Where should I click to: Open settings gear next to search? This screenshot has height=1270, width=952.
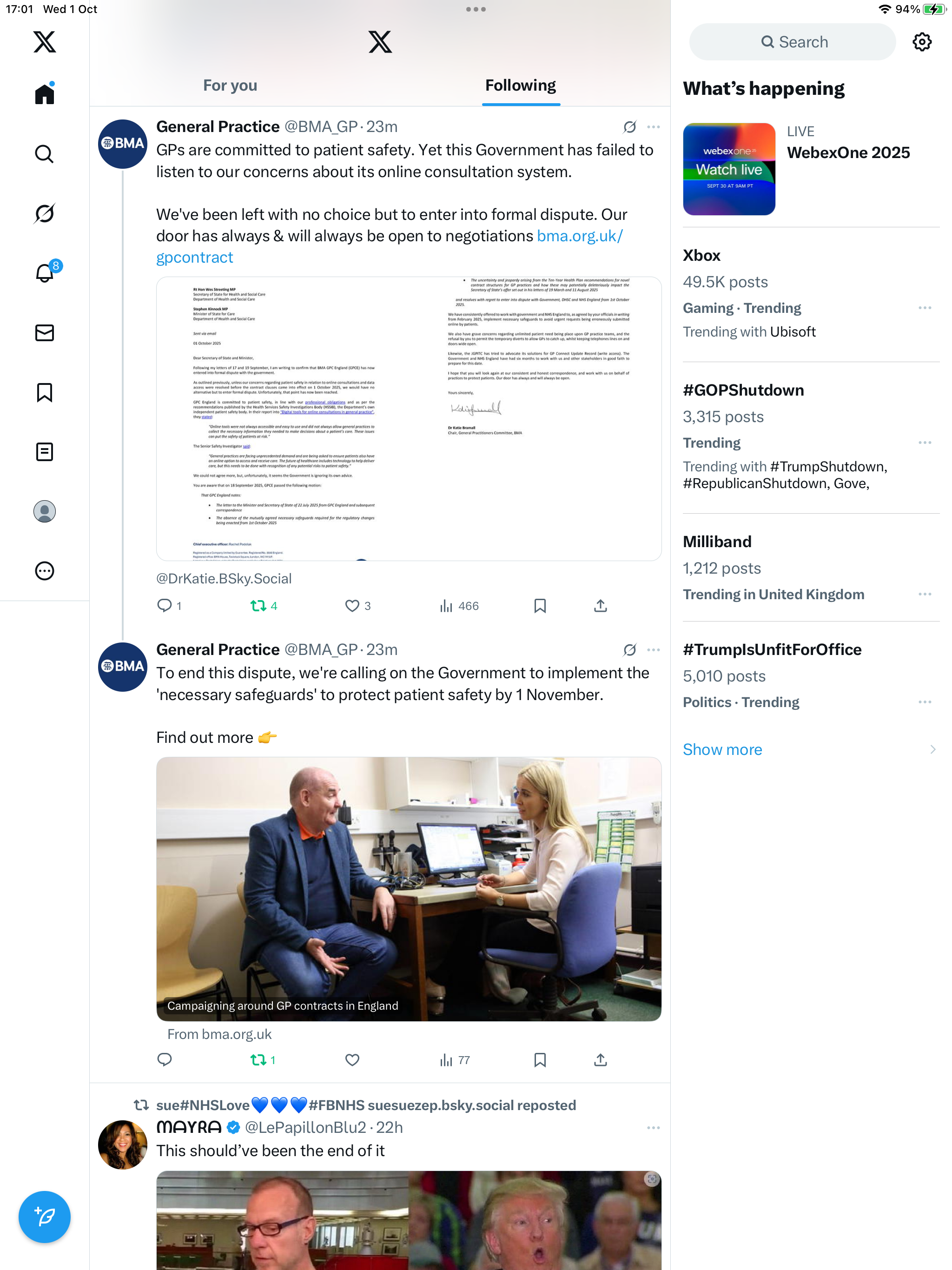[922, 42]
